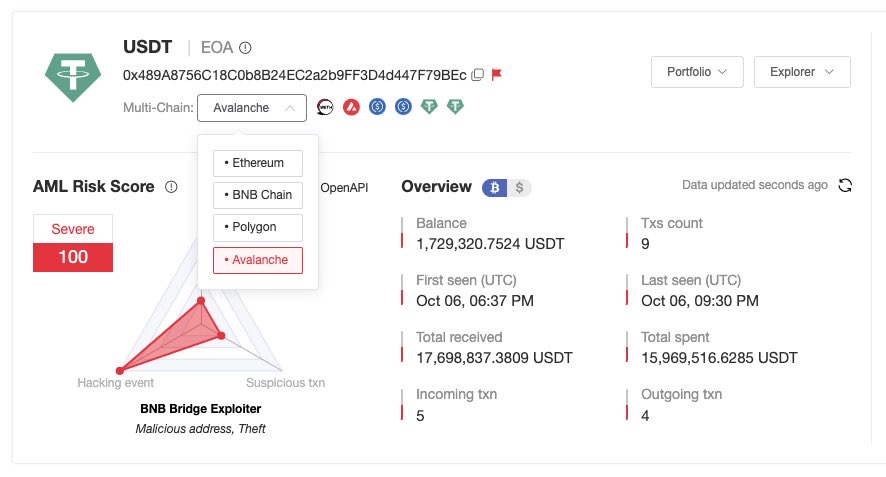Viewport: 886px width, 477px height.
Task: Pick Polygon from the chain list
Action: click(257, 227)
